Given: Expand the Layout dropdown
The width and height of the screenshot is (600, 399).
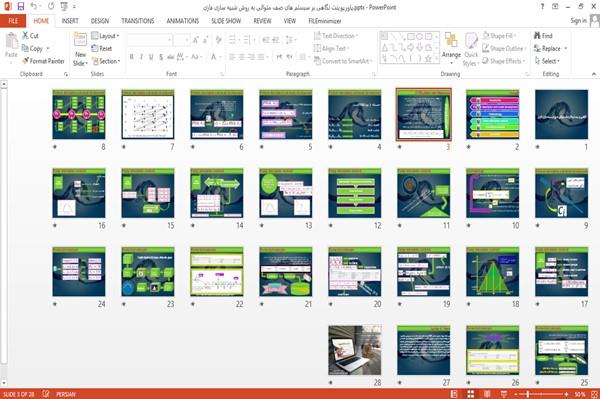Looking at the screenshot, I should click(x=105, y=36).
